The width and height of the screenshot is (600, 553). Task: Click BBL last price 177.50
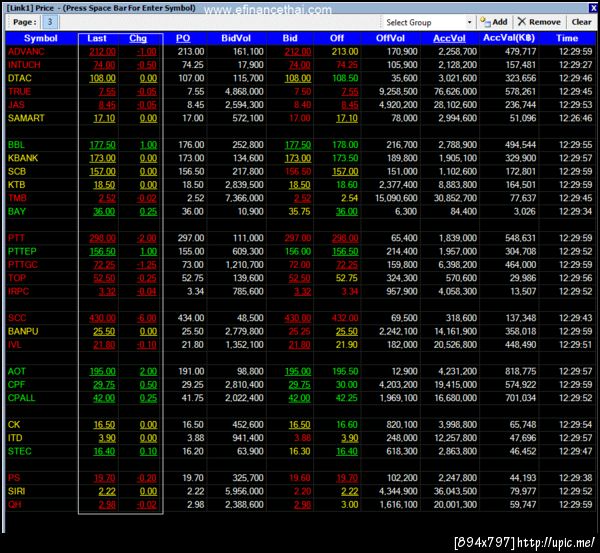102,145
